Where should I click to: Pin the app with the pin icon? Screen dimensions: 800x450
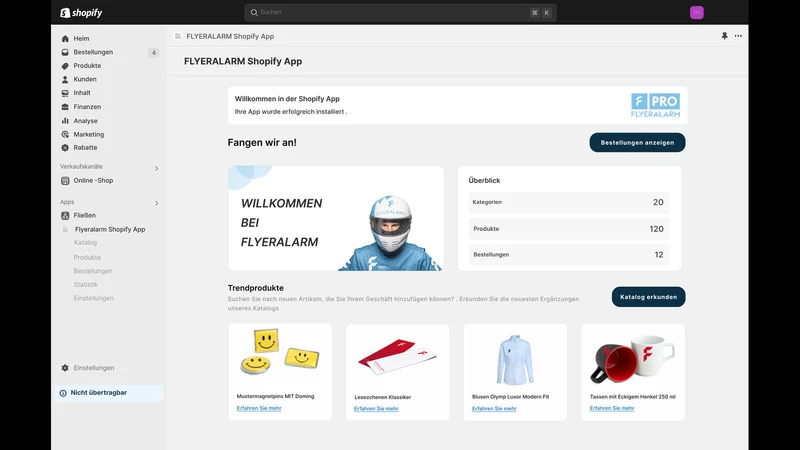pos(724,36)
